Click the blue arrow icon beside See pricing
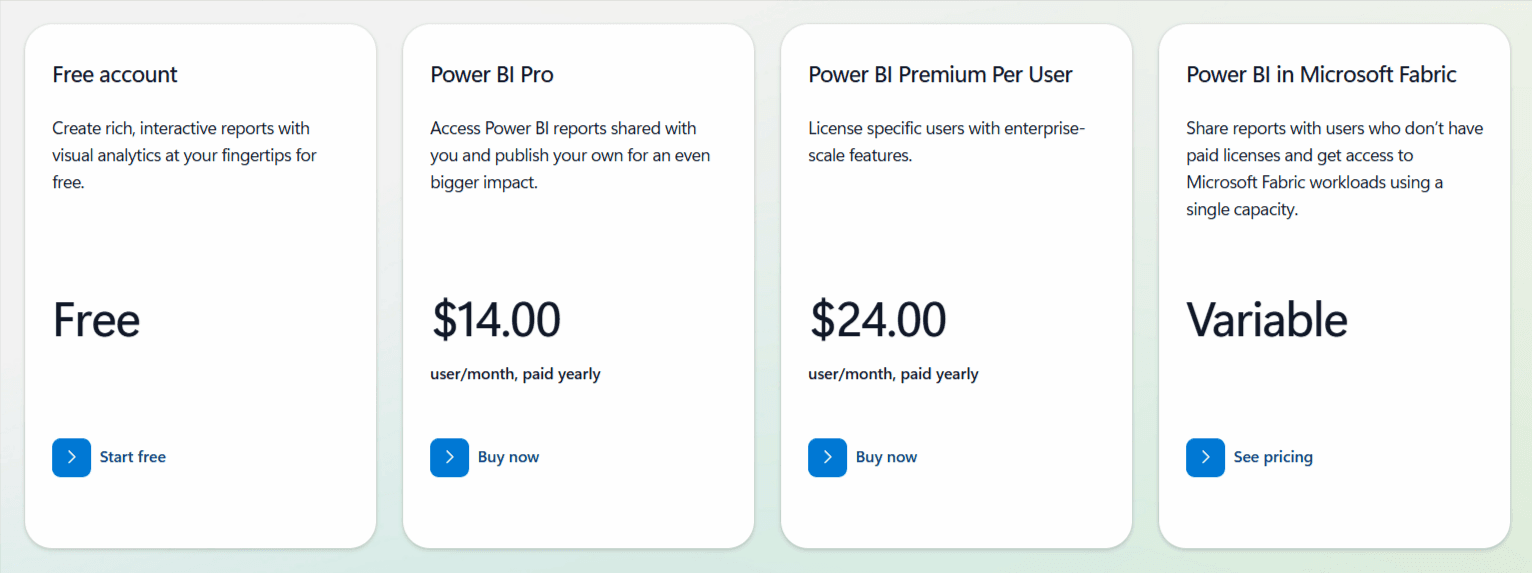This screenshot has height=573, width=1532. [1205, 457]
